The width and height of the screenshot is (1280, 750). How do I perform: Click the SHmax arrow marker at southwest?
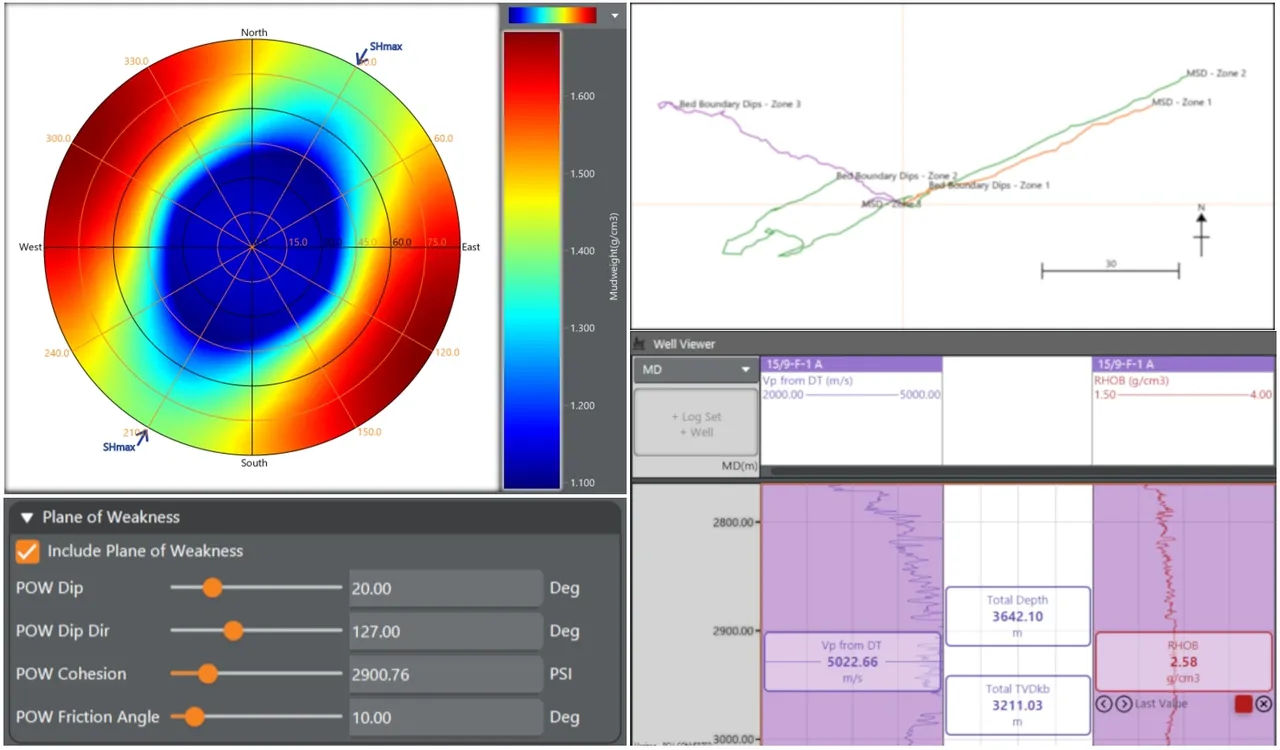pyautogui.click(x=142, y=435)
